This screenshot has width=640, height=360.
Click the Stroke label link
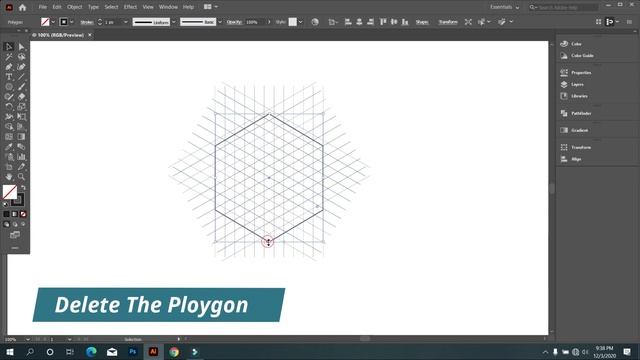pos(87,22)
